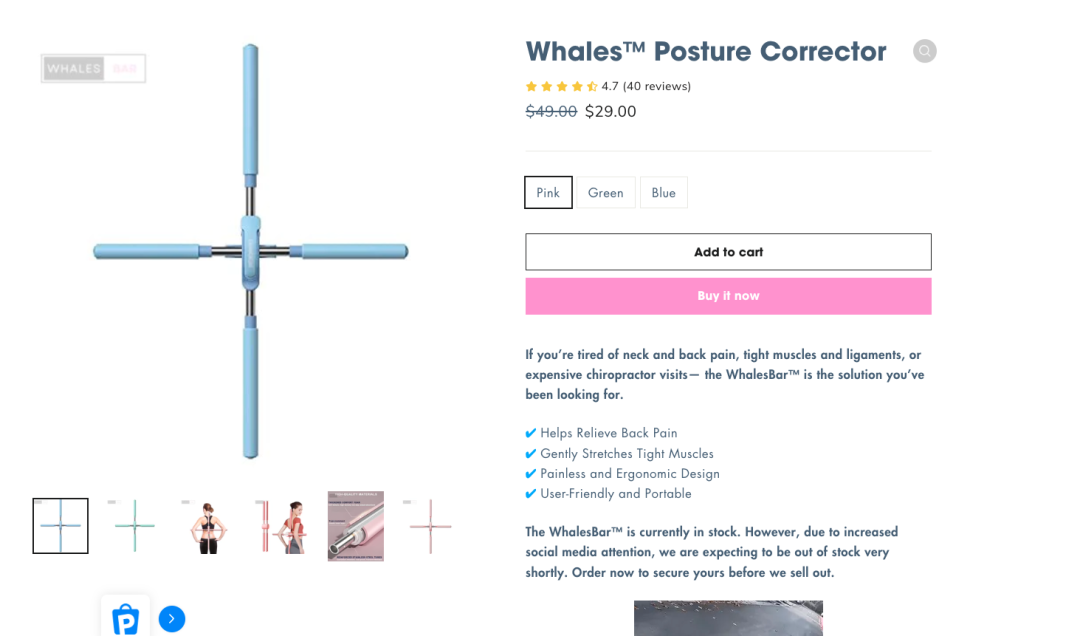Click the image below the stock notice
The image size is (1080, 636).
[728, 618]
